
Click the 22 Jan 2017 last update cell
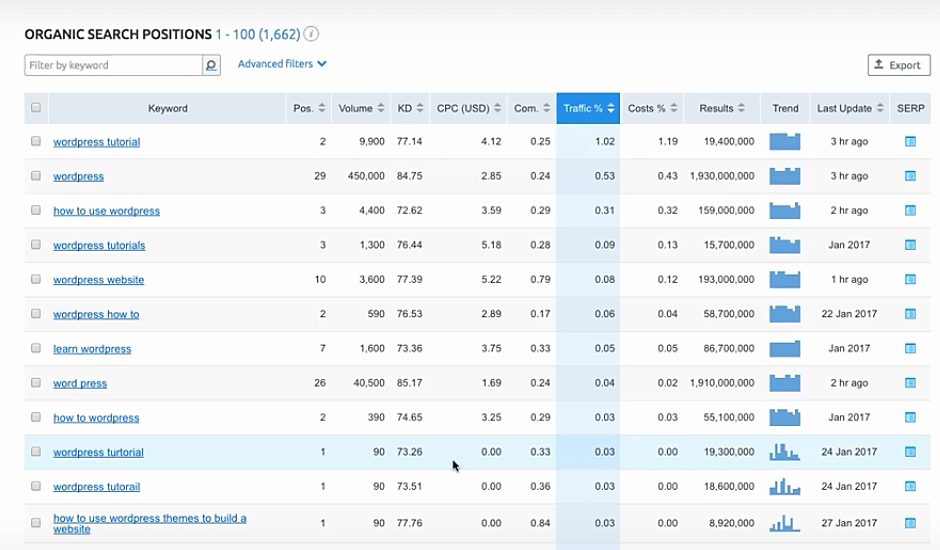click(849, 314)
